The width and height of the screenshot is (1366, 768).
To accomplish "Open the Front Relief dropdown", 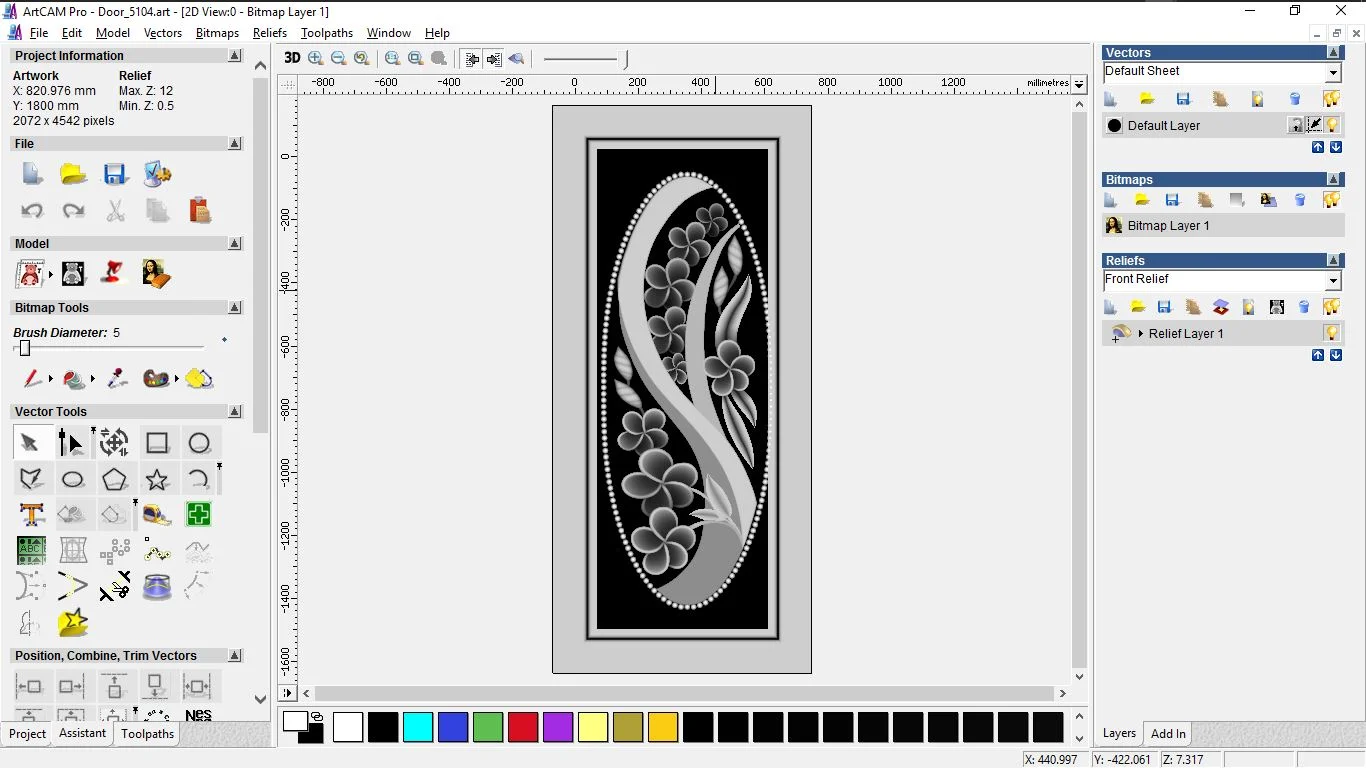I will click(1333, 281).
